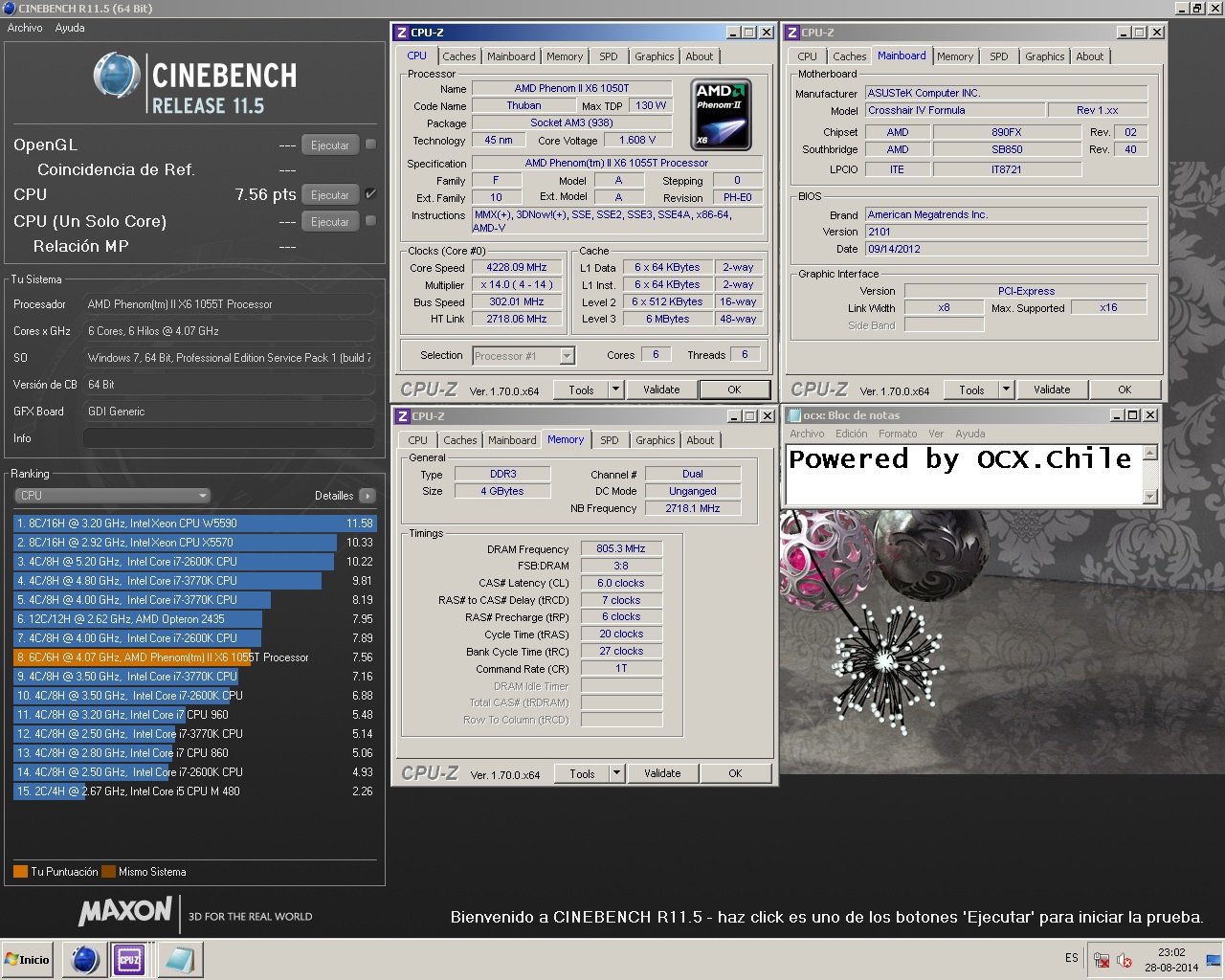Click the DRAM Frequency value 805.3 MHz

(621, 549)
